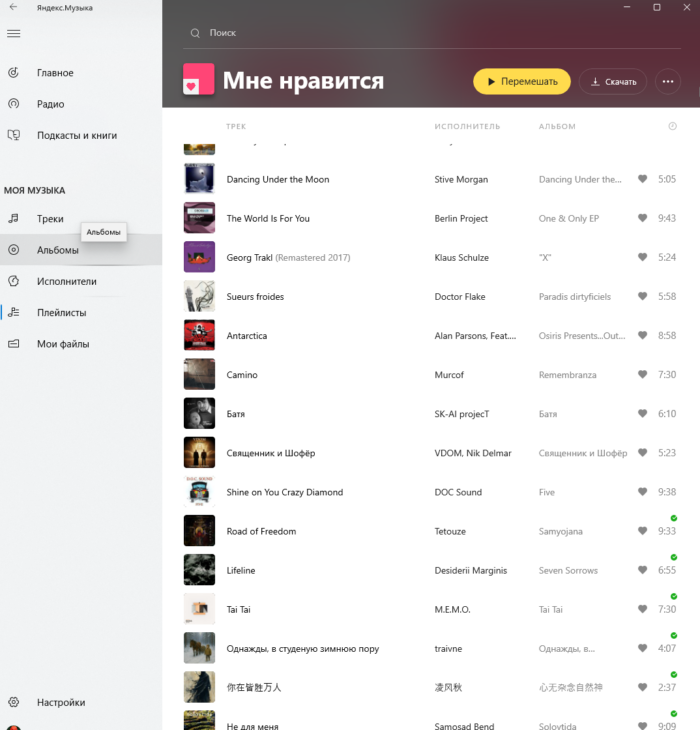Click the 你在皆胜万人 track title

coord(254,688)
